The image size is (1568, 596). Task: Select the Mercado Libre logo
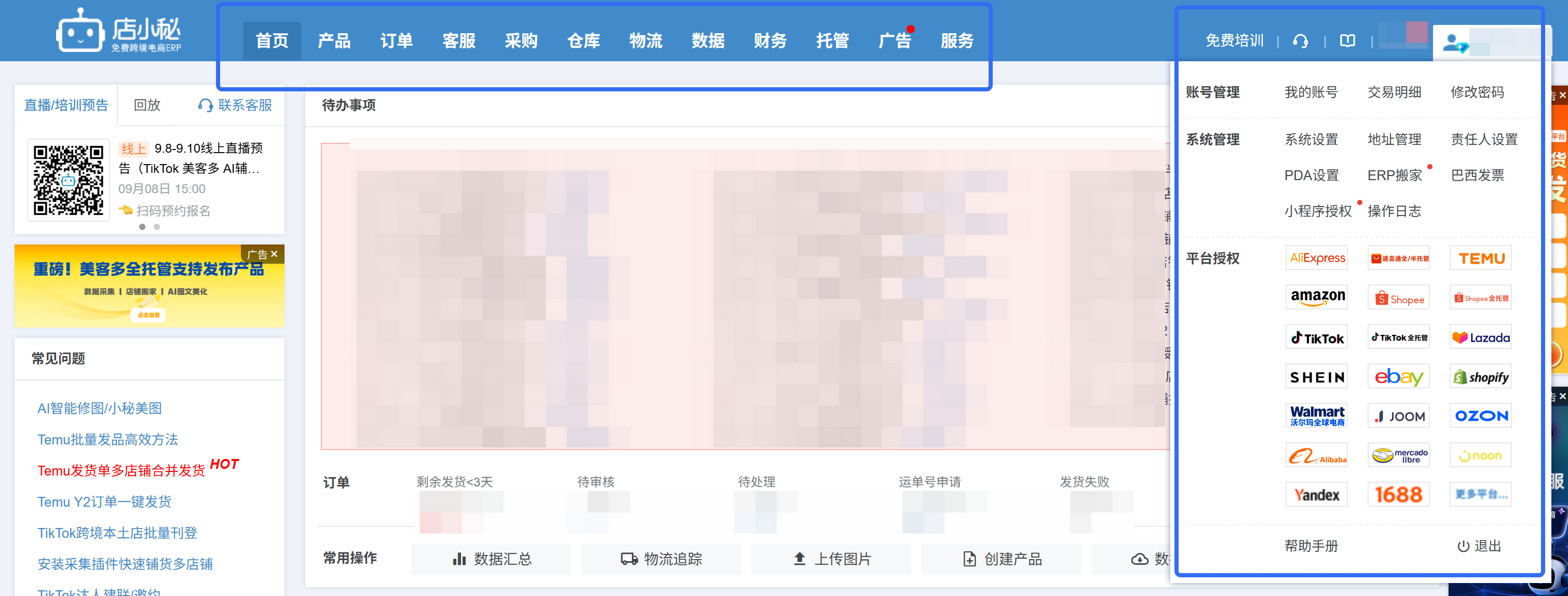pyautogui.click(x=1399, y=455)
